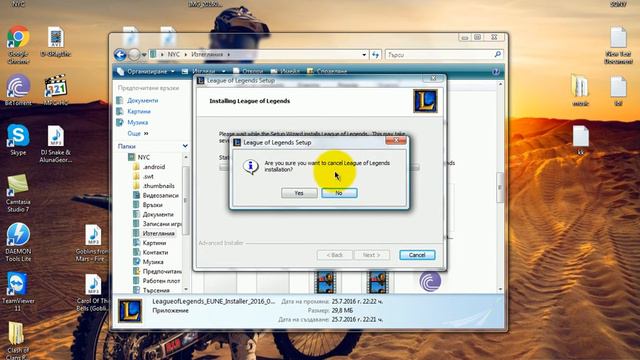Select Търсения folder in tree

[156, 290]
